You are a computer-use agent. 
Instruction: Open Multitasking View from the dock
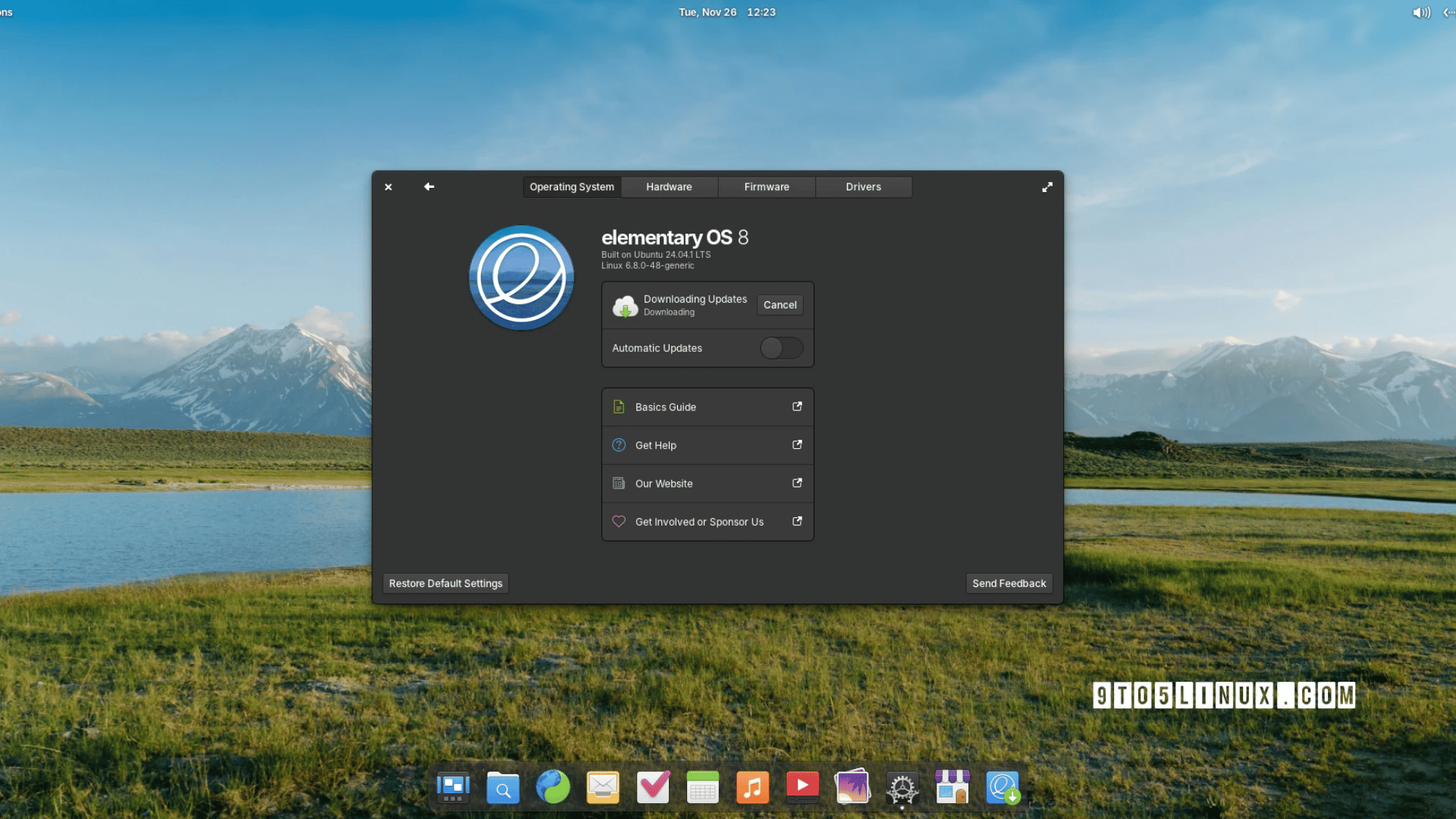click(453, 788)
